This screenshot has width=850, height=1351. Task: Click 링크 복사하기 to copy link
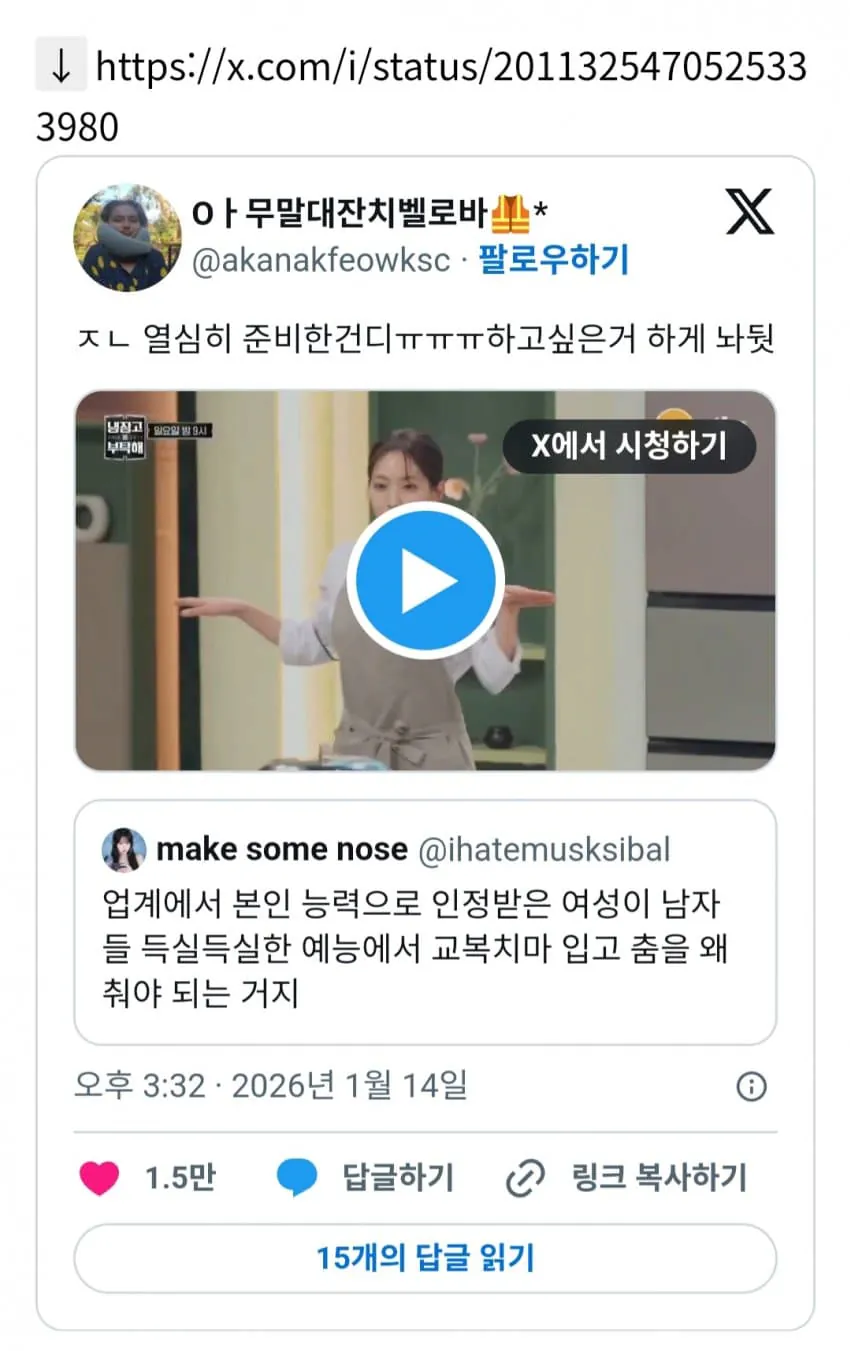point(659,1178)
